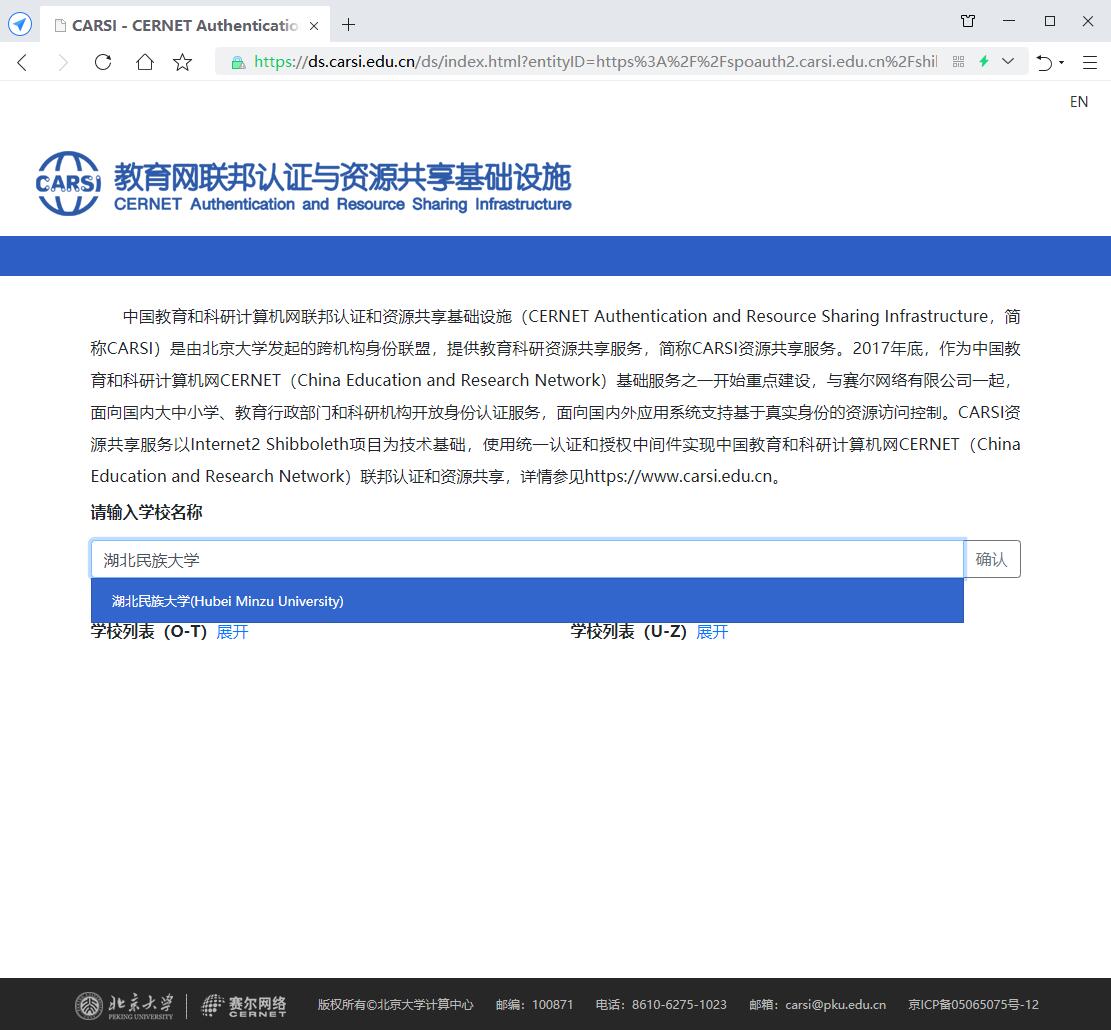Bookmark page with the star icon
Viewport: 1111px width, 1030px height.
(x=182, y=62)
